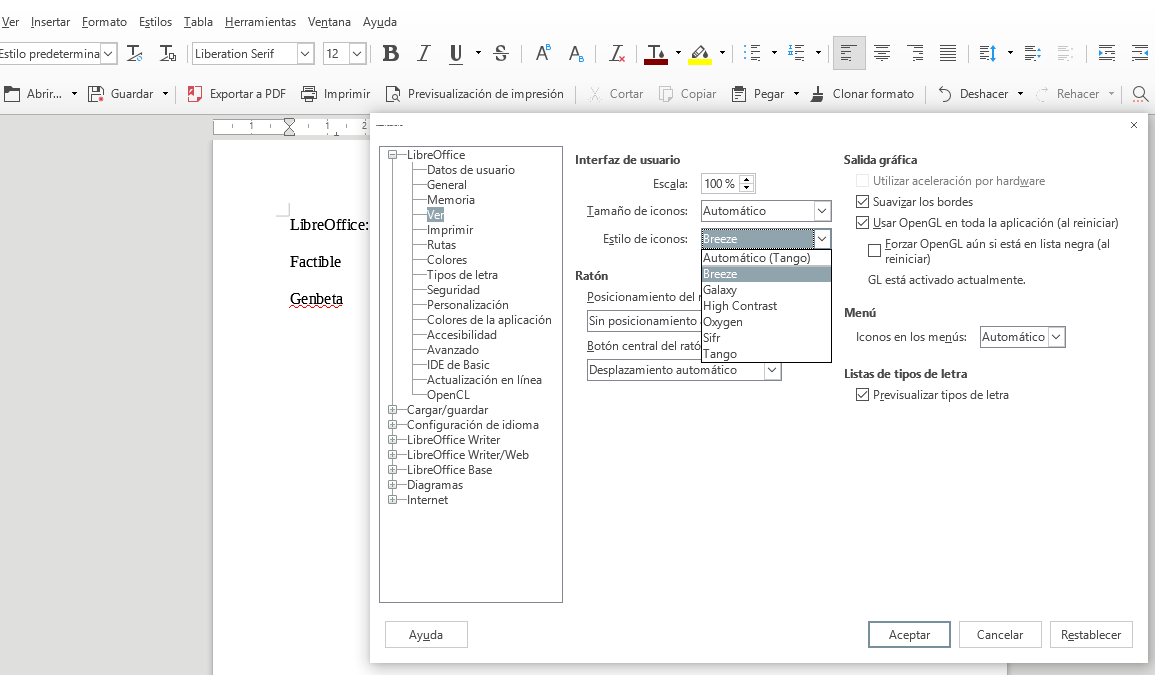Select the Clonar formato tool
Image resolution: width=1155 pixels, height=675 pixels.
[x=863, y=93]
